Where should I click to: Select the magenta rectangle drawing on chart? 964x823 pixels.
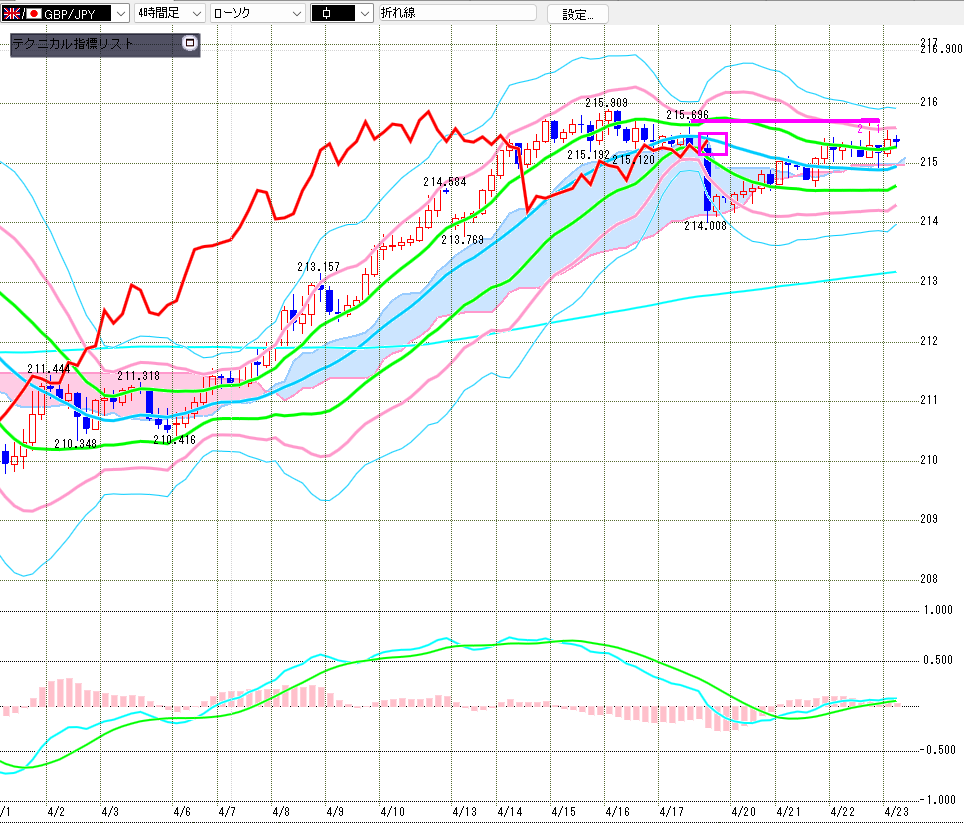[713, 143]
